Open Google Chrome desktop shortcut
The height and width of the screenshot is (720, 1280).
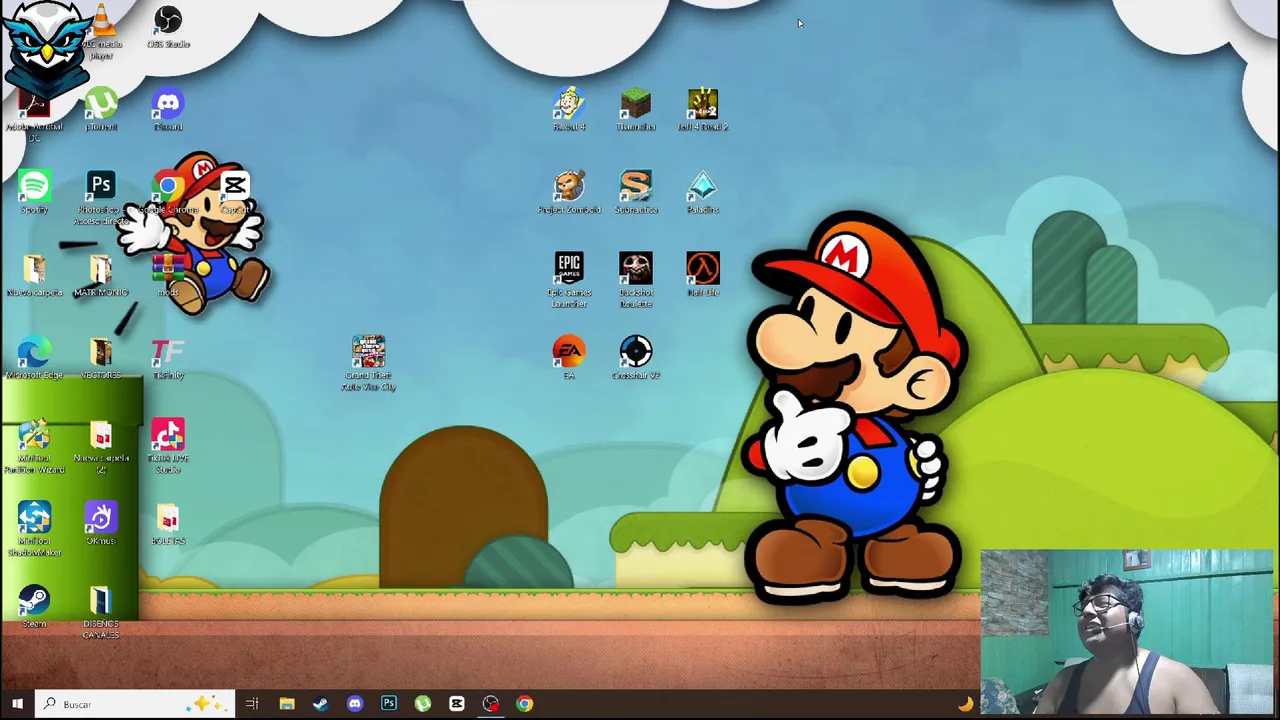click(x=168, y=187)
